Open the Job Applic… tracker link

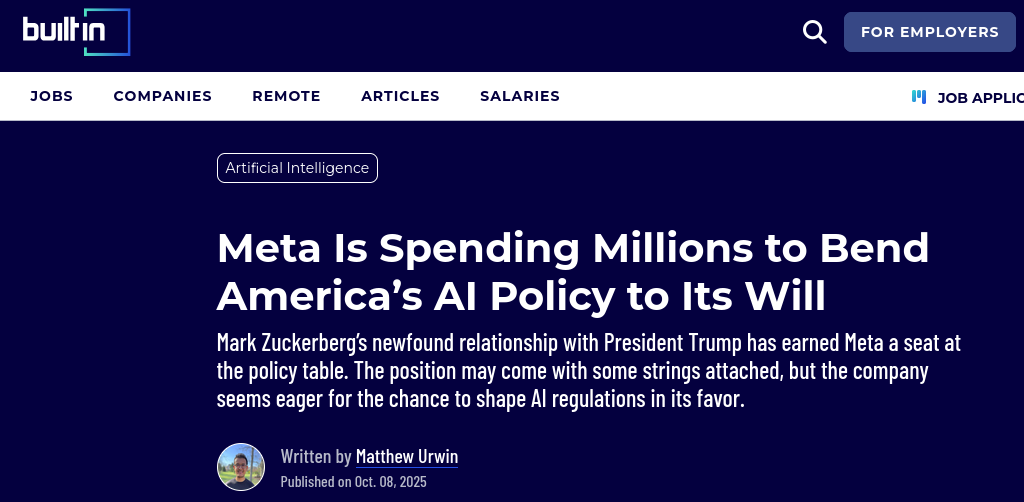tap(980, 98)
